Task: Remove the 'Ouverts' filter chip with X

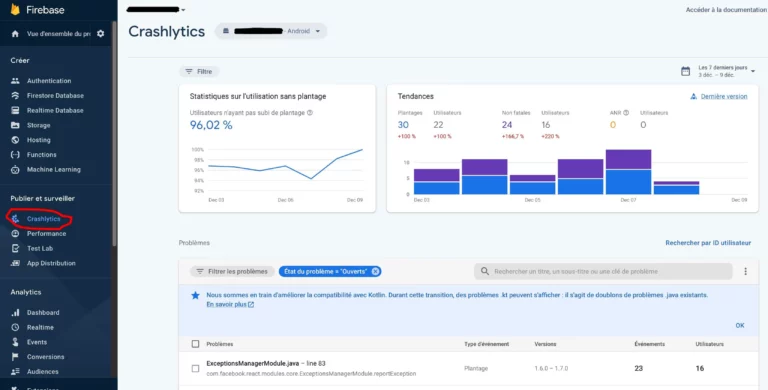Action: pyautogui.click(x=375, y=271)
